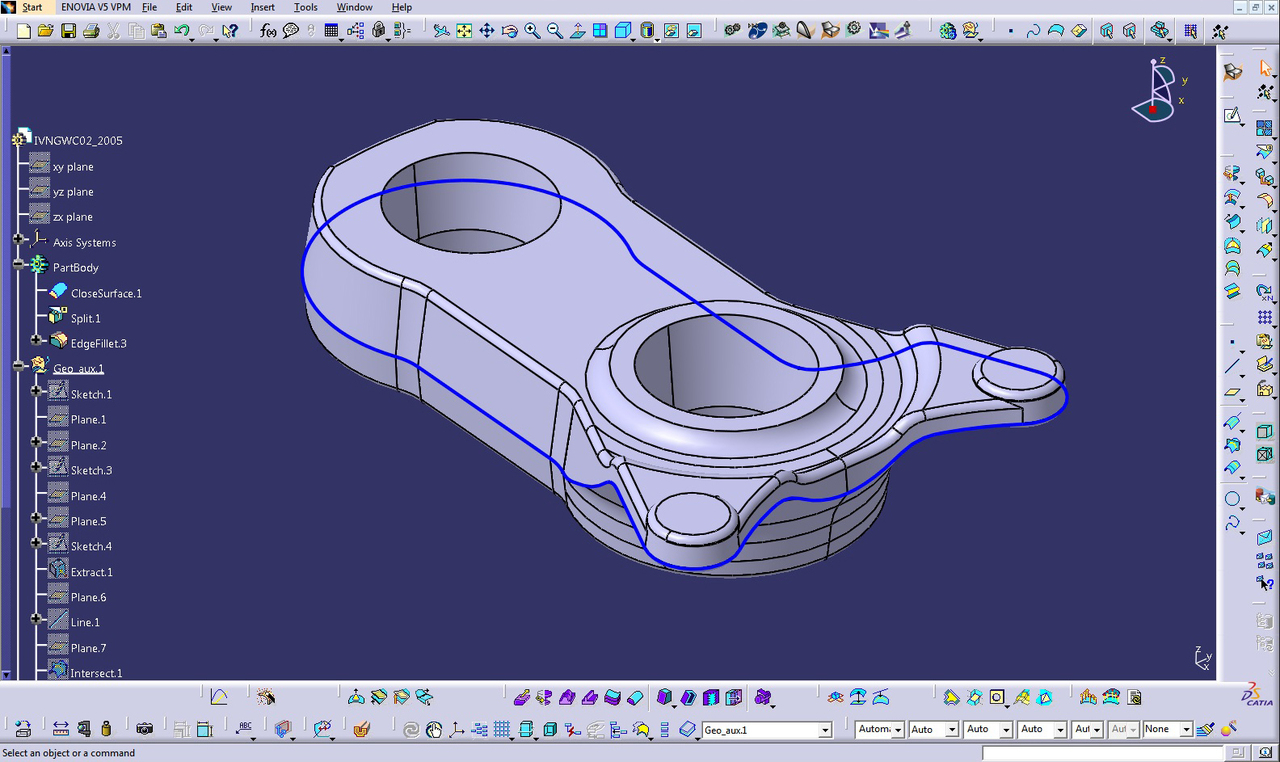Screen dimensions: 1280x762
Task: Expand the Sketch.1 tree node
Action: click(x=37, y=392)
